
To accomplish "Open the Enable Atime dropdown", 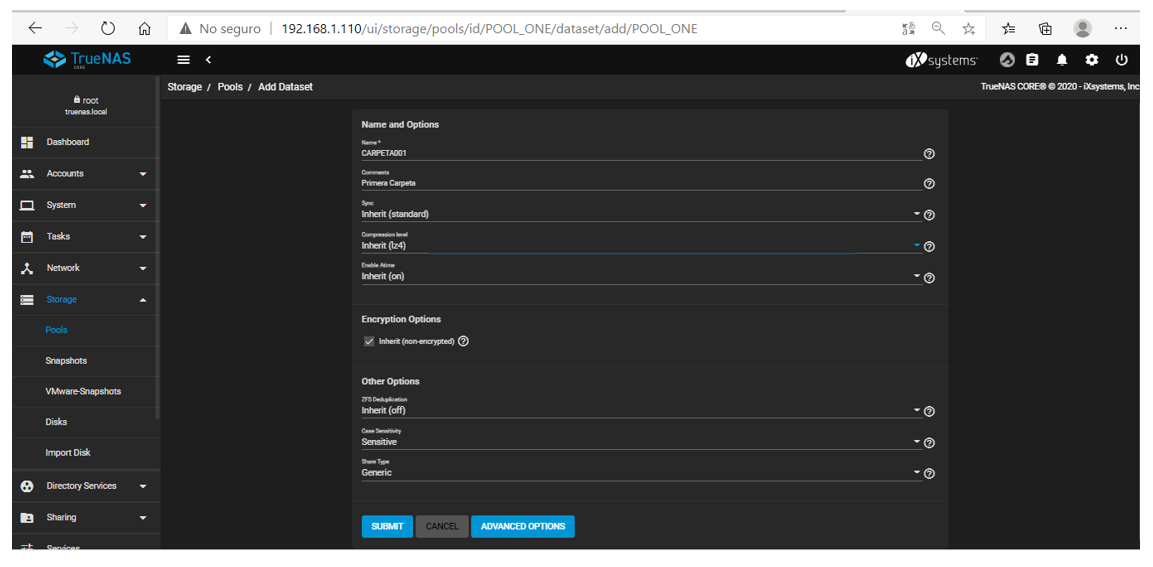I will click(x=641, y=277).
